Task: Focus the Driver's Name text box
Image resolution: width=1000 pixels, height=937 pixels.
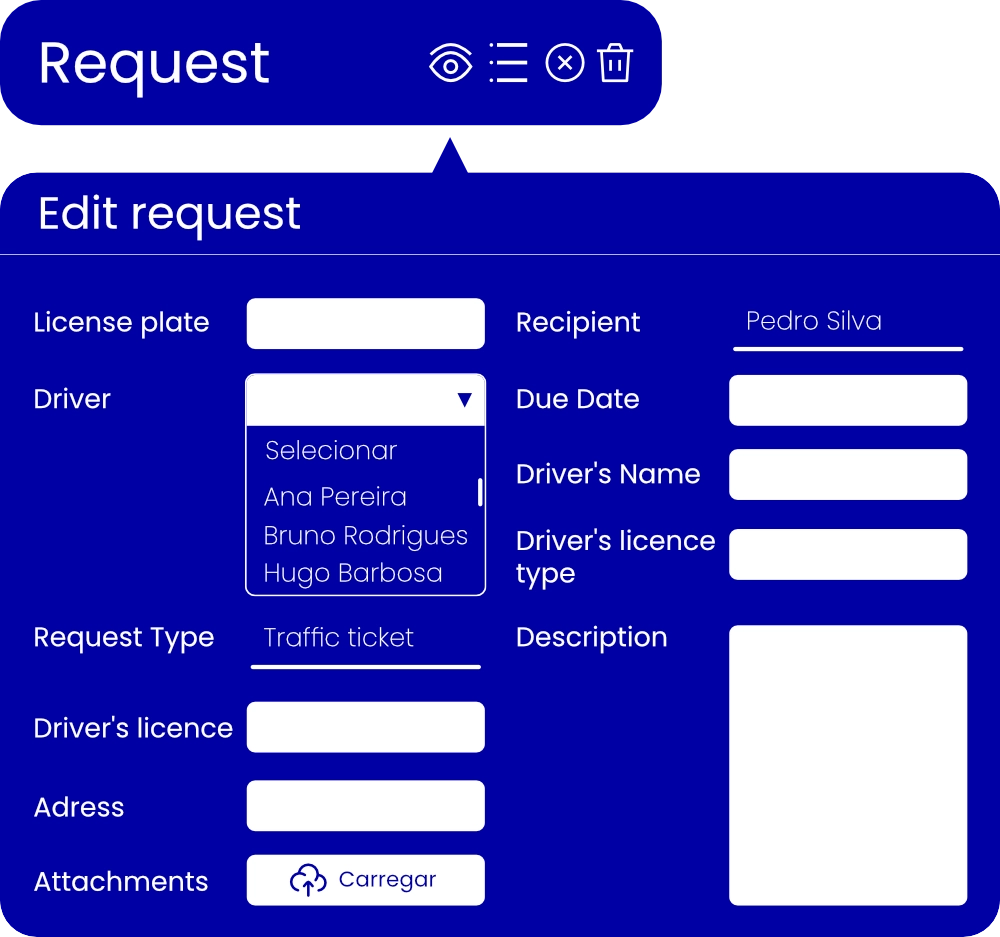Action: pos(847,475)
